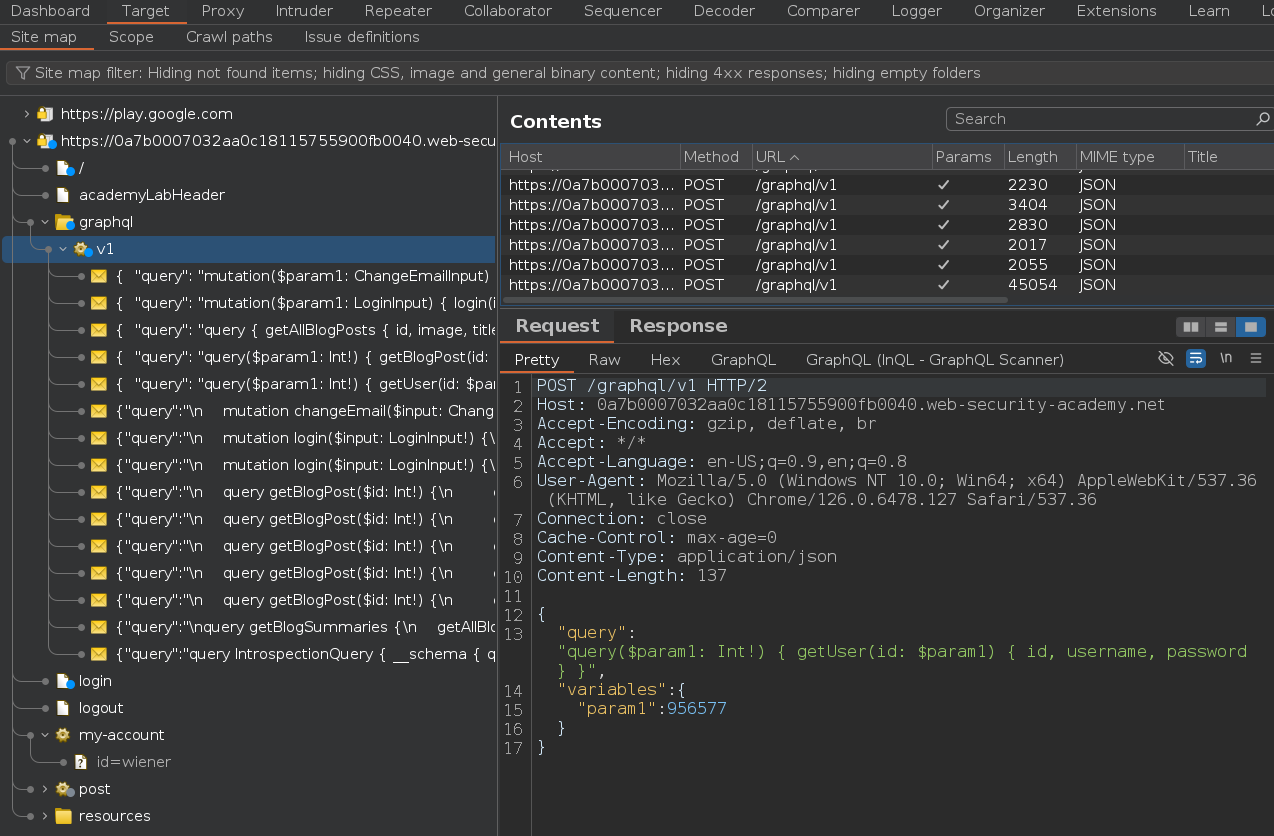Click the search magnifier icon in Contents
Screen dimensions: 1274x836
[x=1263, y=119]
